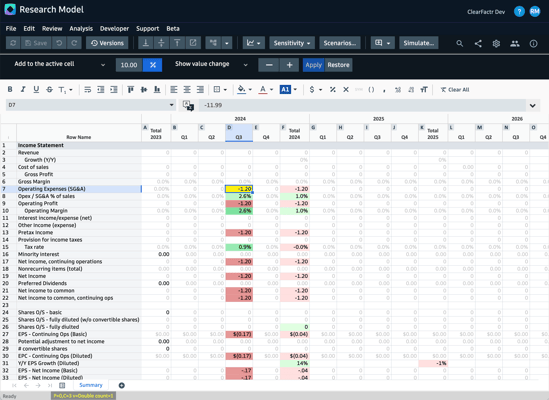Align text right

point(200,90)
